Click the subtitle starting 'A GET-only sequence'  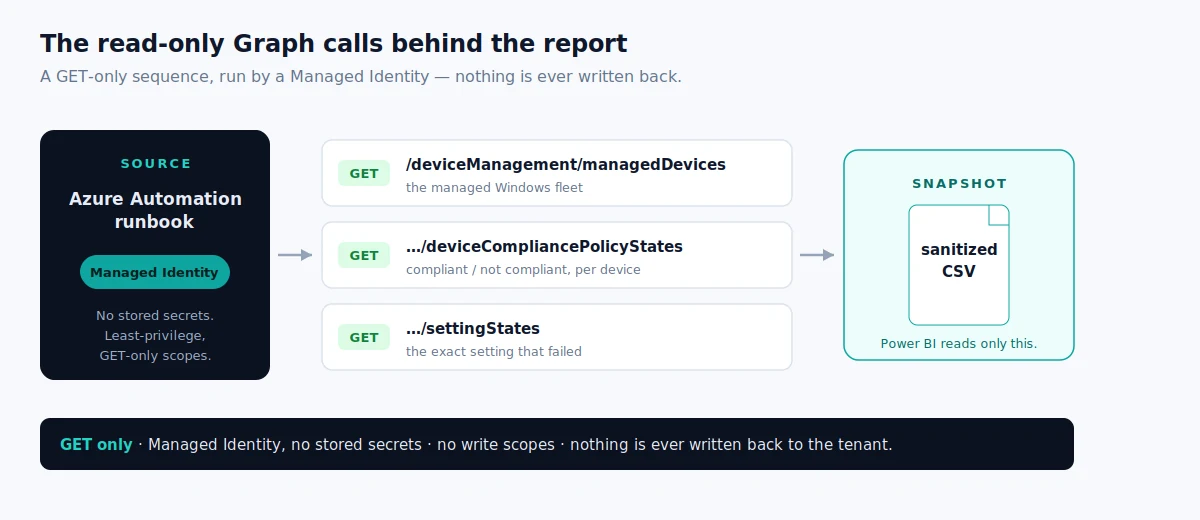(x=361, y=76)
